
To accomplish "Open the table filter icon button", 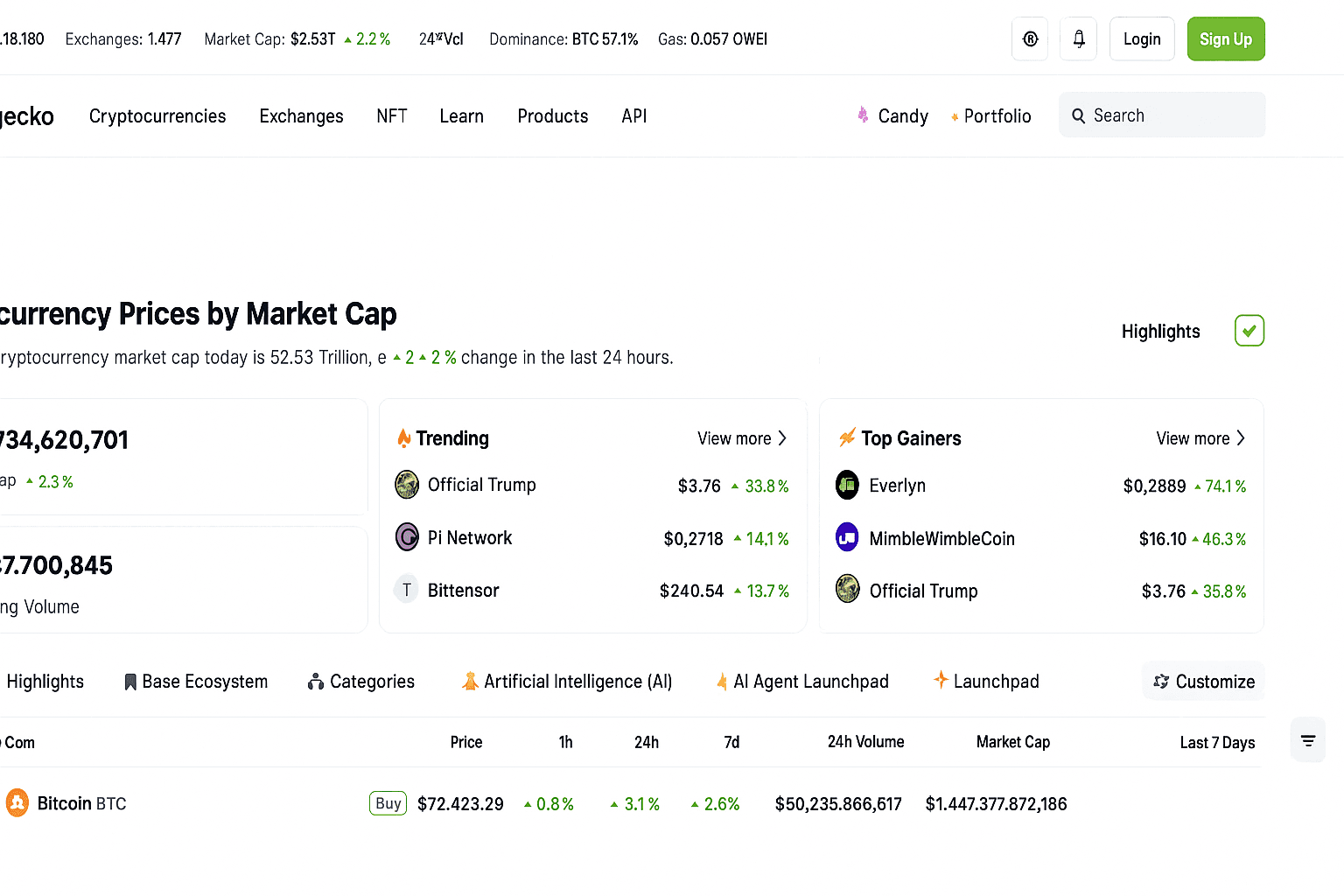I will [1308, 740].
